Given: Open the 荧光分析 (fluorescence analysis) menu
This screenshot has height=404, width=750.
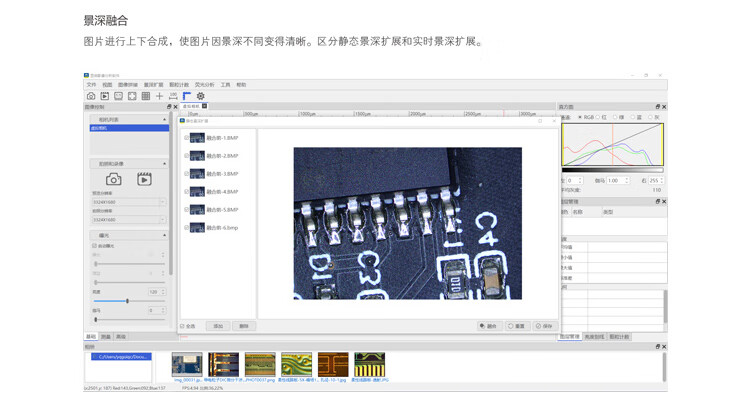Looking at the screenshot, I should [x=204, y=85].
